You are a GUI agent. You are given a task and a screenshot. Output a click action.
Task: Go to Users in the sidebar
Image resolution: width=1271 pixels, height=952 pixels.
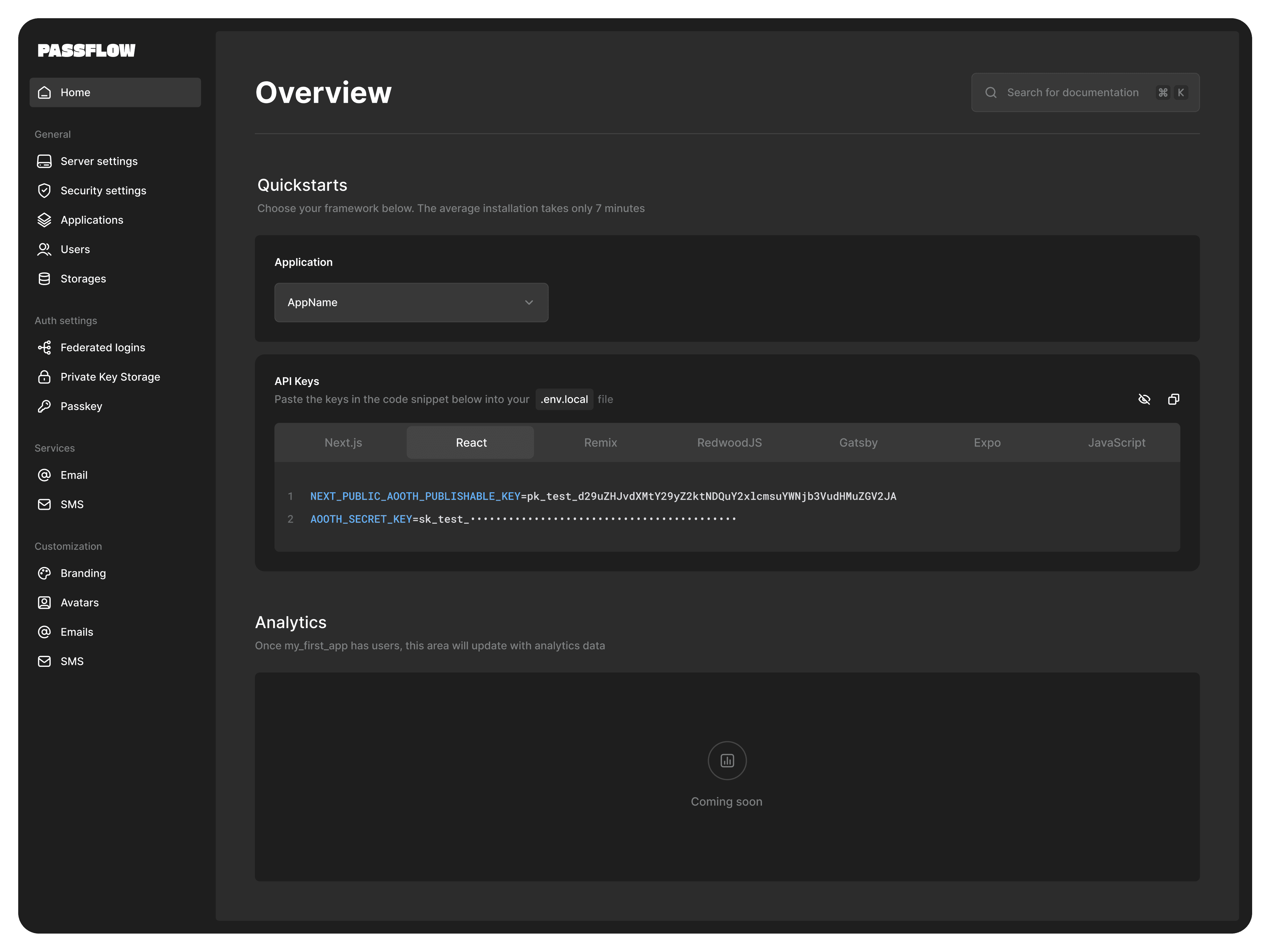point(75,249)
